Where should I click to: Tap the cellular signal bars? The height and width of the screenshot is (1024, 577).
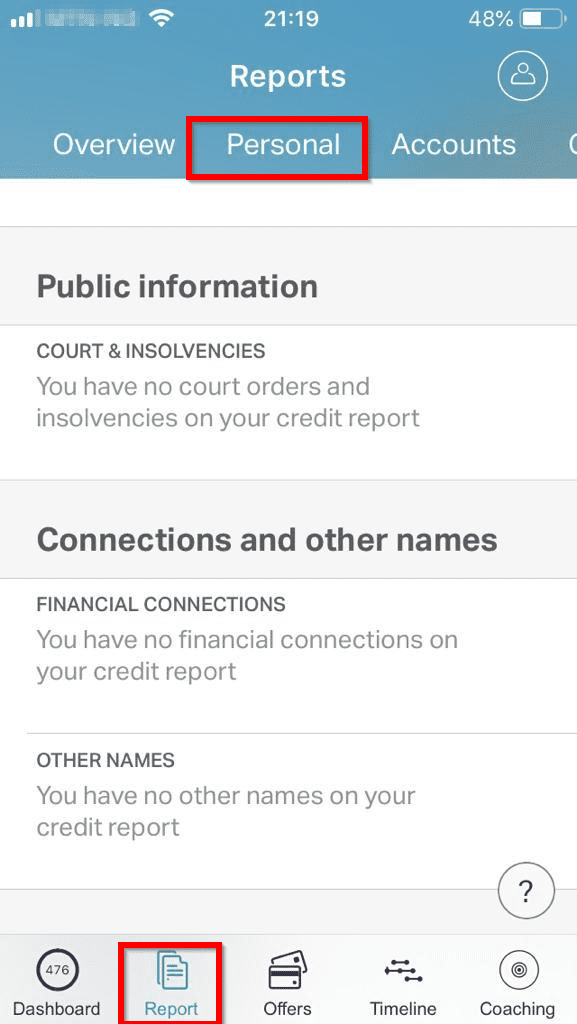(x=22, y=20)
